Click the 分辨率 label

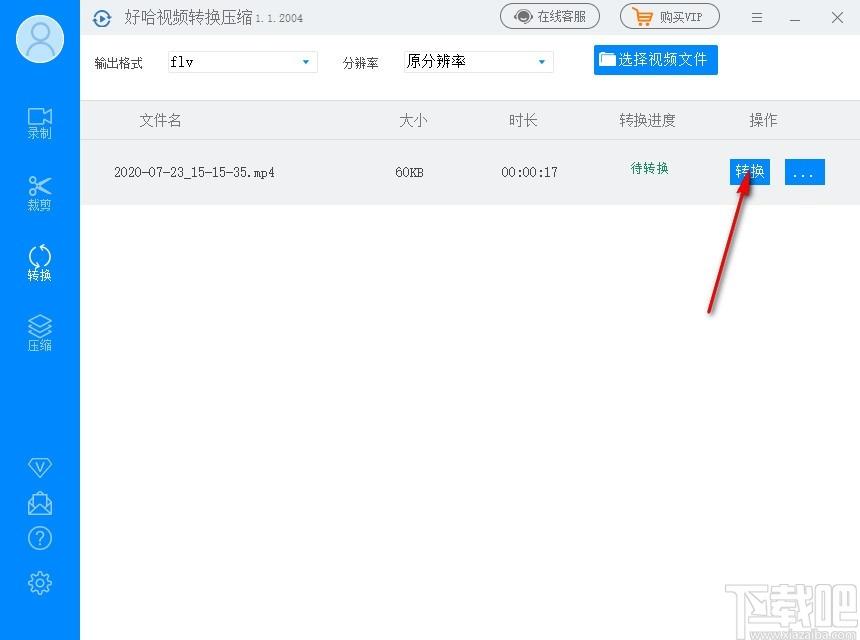(360, 63)
